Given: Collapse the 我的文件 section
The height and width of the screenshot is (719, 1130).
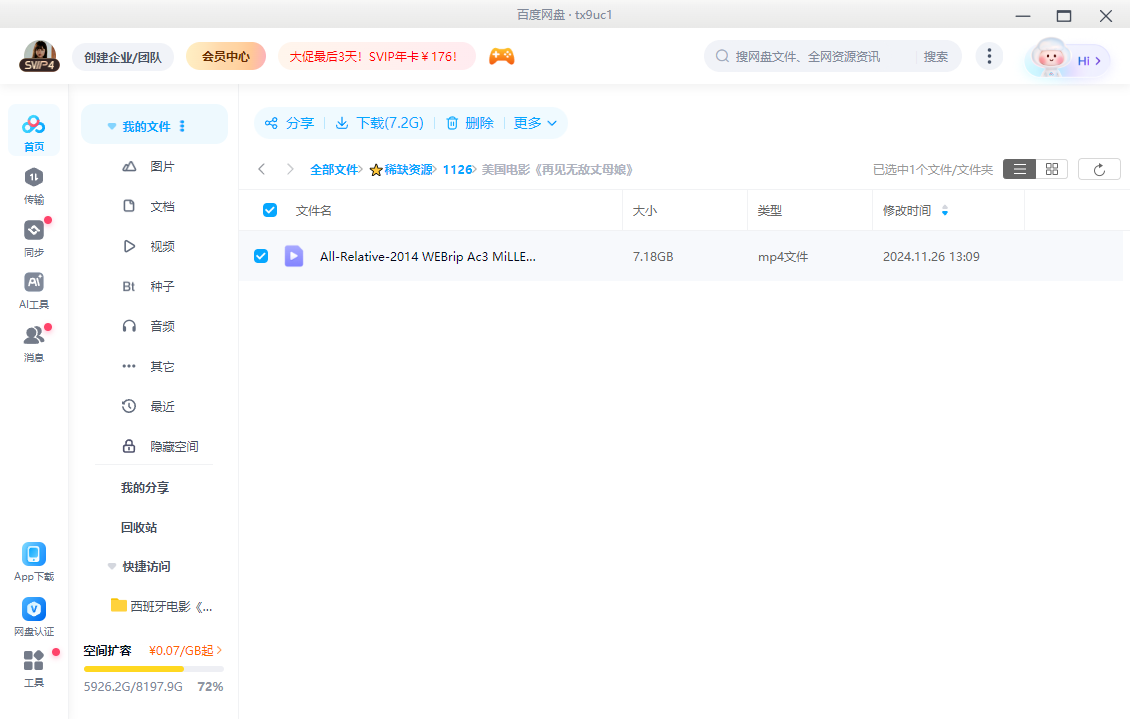Looking at the screenshot, I should click(111, 124).
